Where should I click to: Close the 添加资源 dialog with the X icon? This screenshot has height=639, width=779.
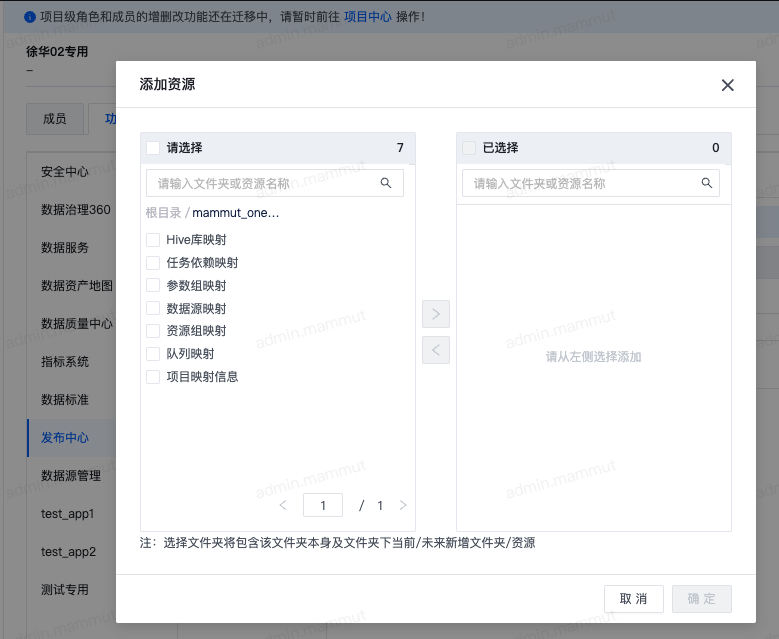(727, 85)
